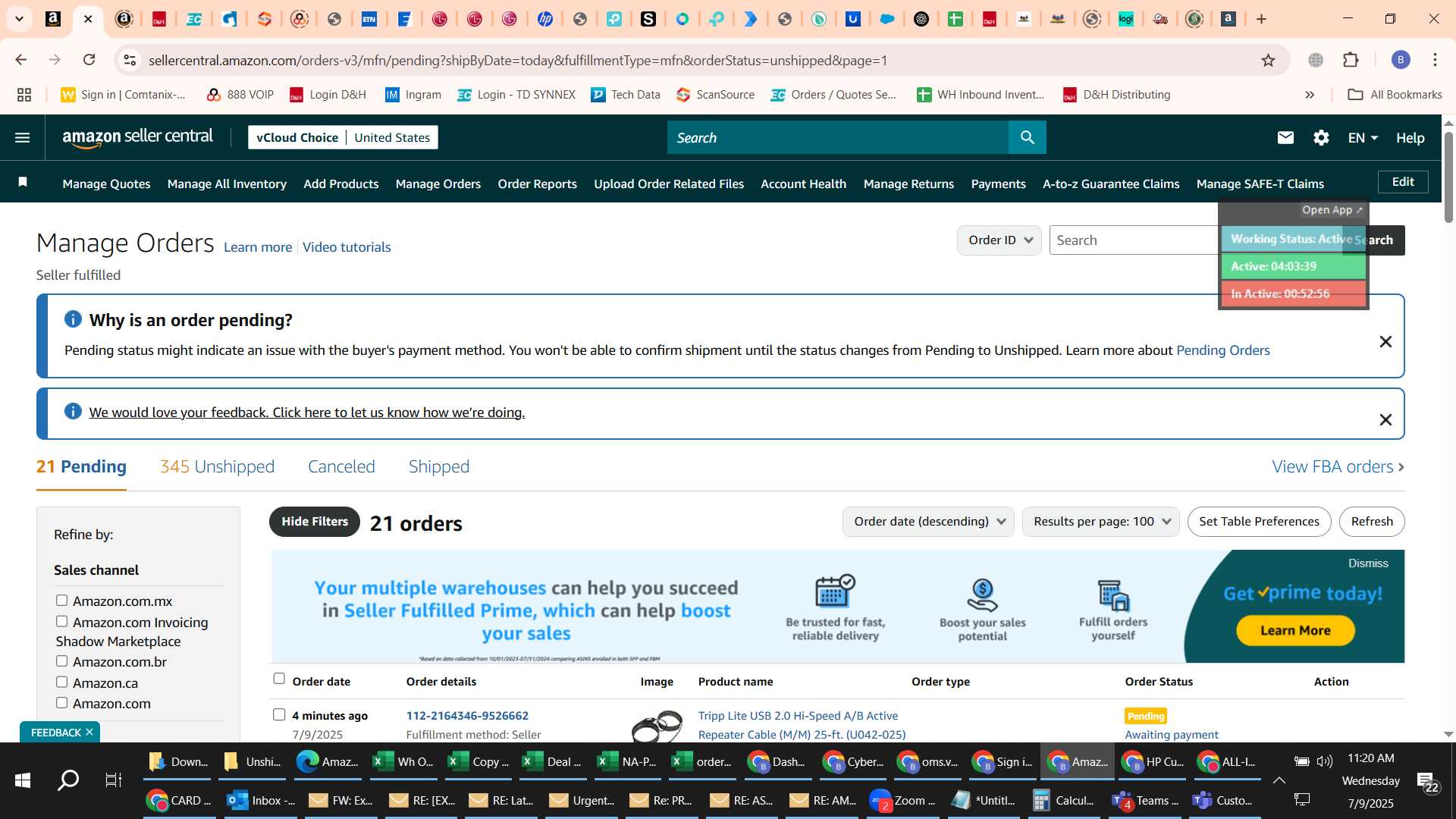Open the Windows Start menu
The image size is (1456, 819).
23,780
